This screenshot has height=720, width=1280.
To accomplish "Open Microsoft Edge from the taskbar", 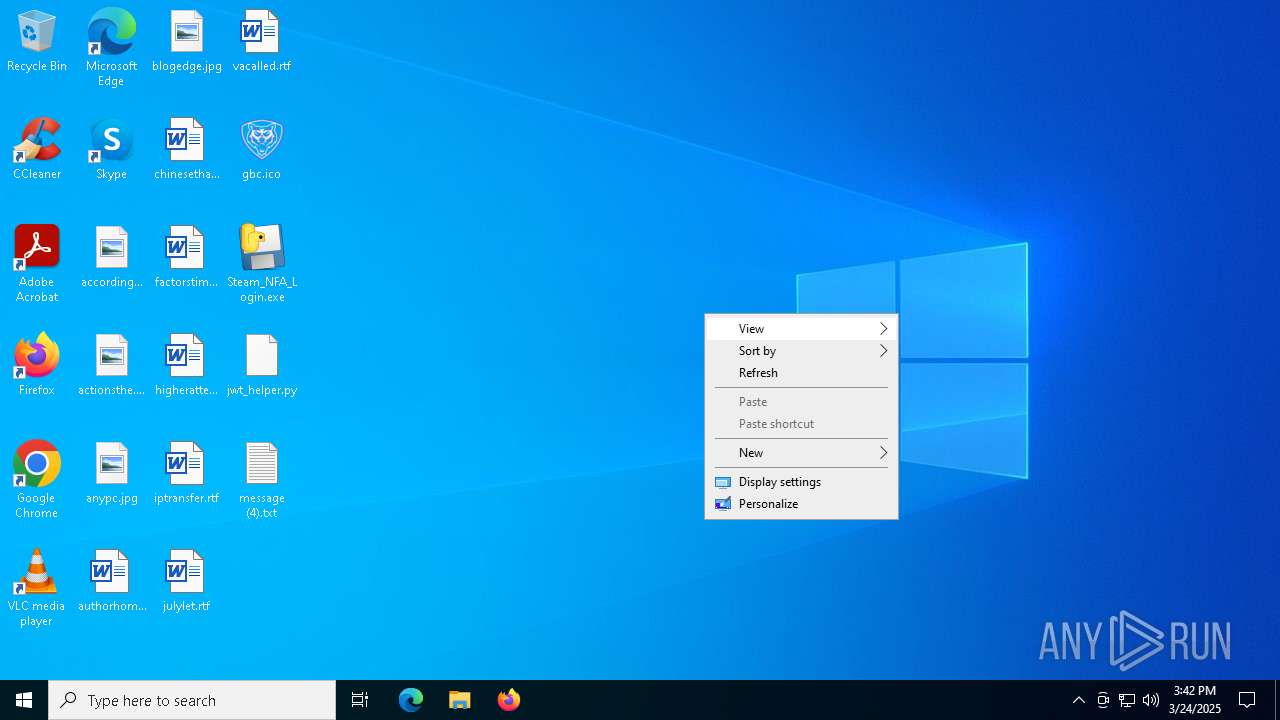I will click(411, 700).
